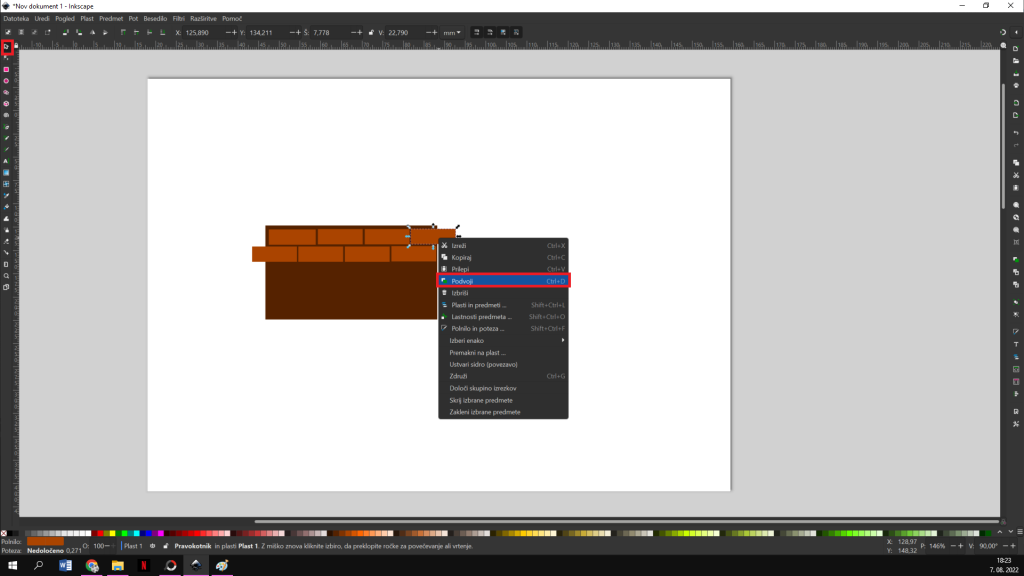Image resolution: width=1024 pixels, height=576 pixels.
Task: Pick the cyan palette swatch
Action: coord(136,534)
